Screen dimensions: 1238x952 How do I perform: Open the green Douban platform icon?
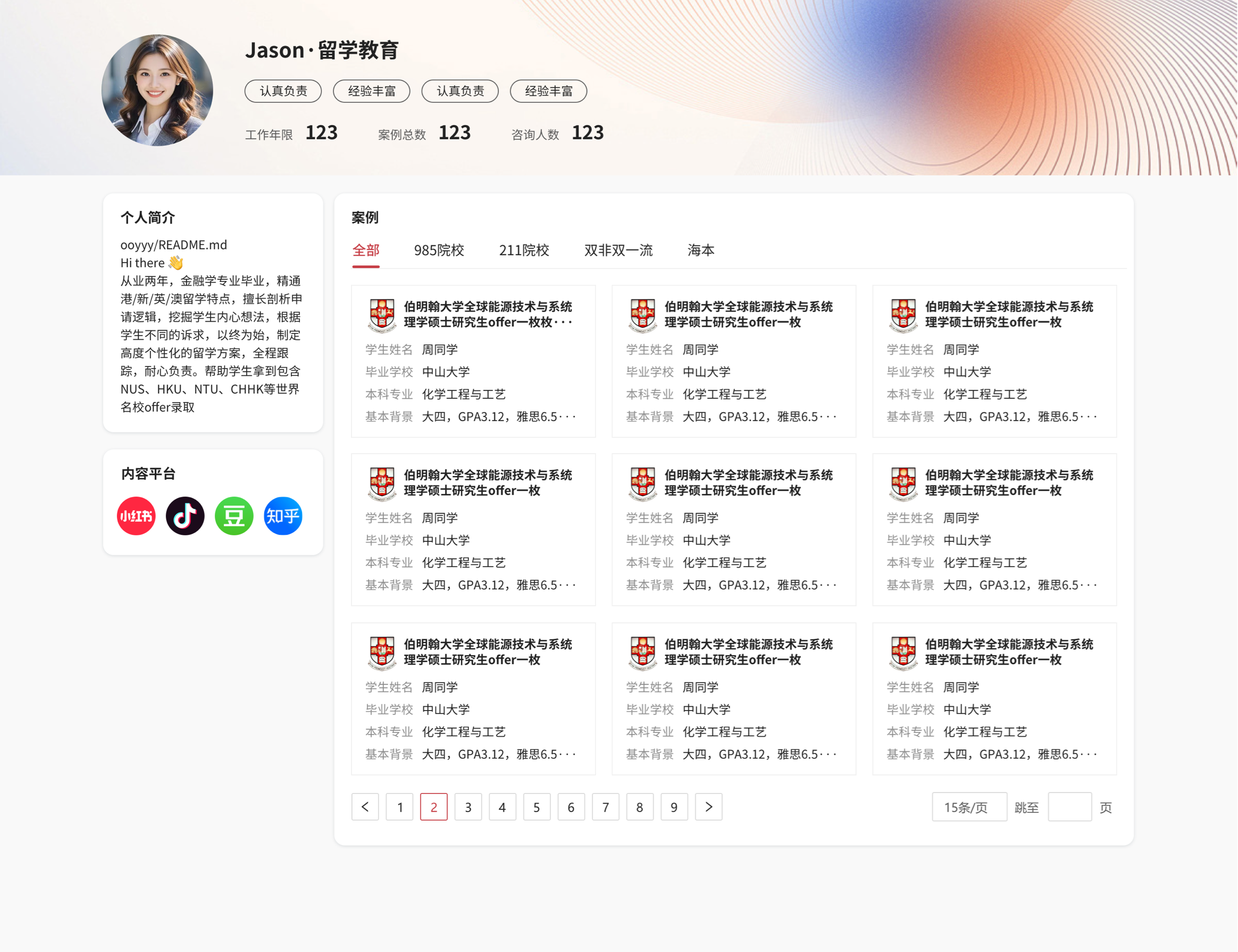(x=234, y=516)
